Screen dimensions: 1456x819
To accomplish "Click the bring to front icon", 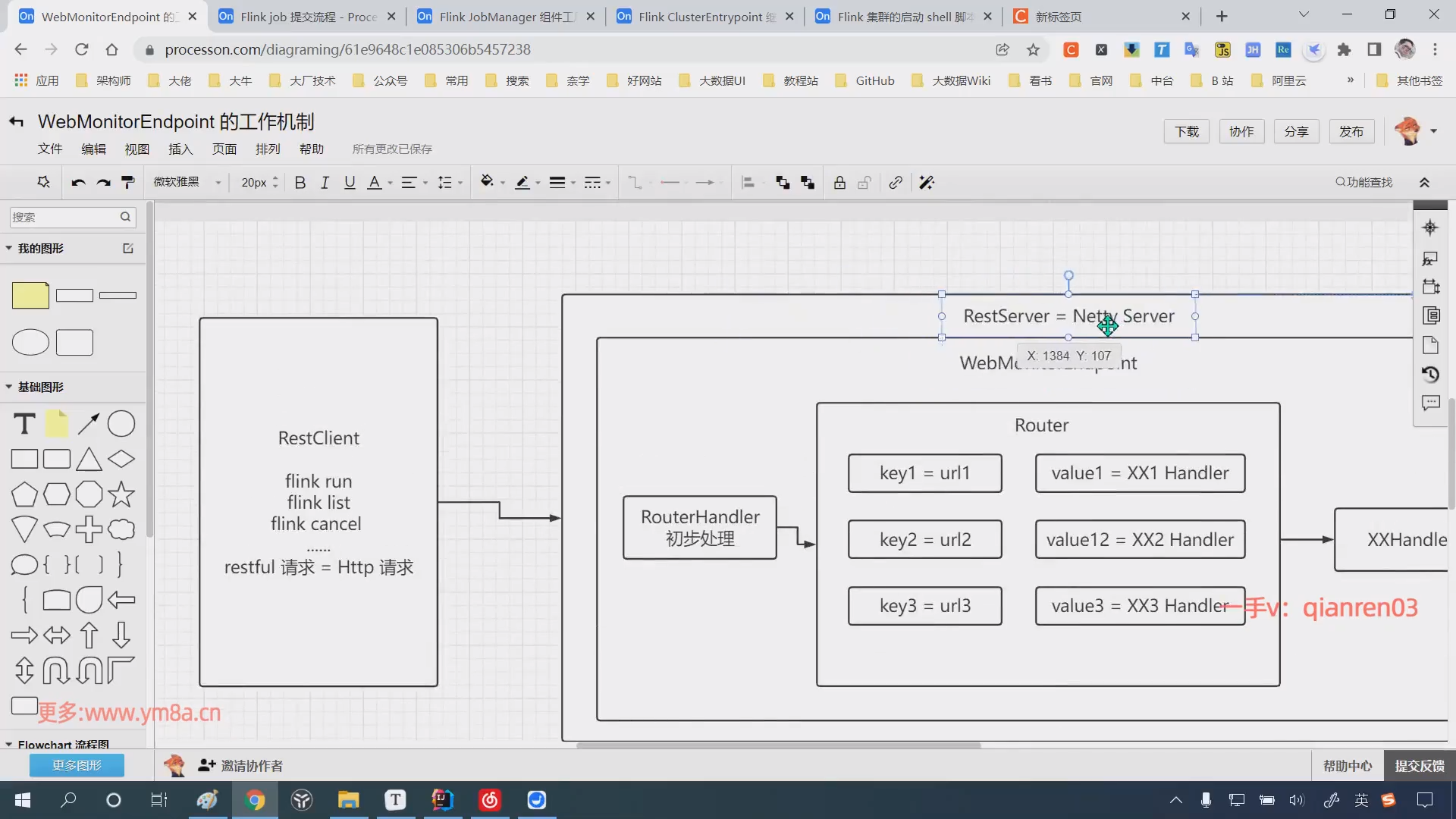I will (783, 183).
